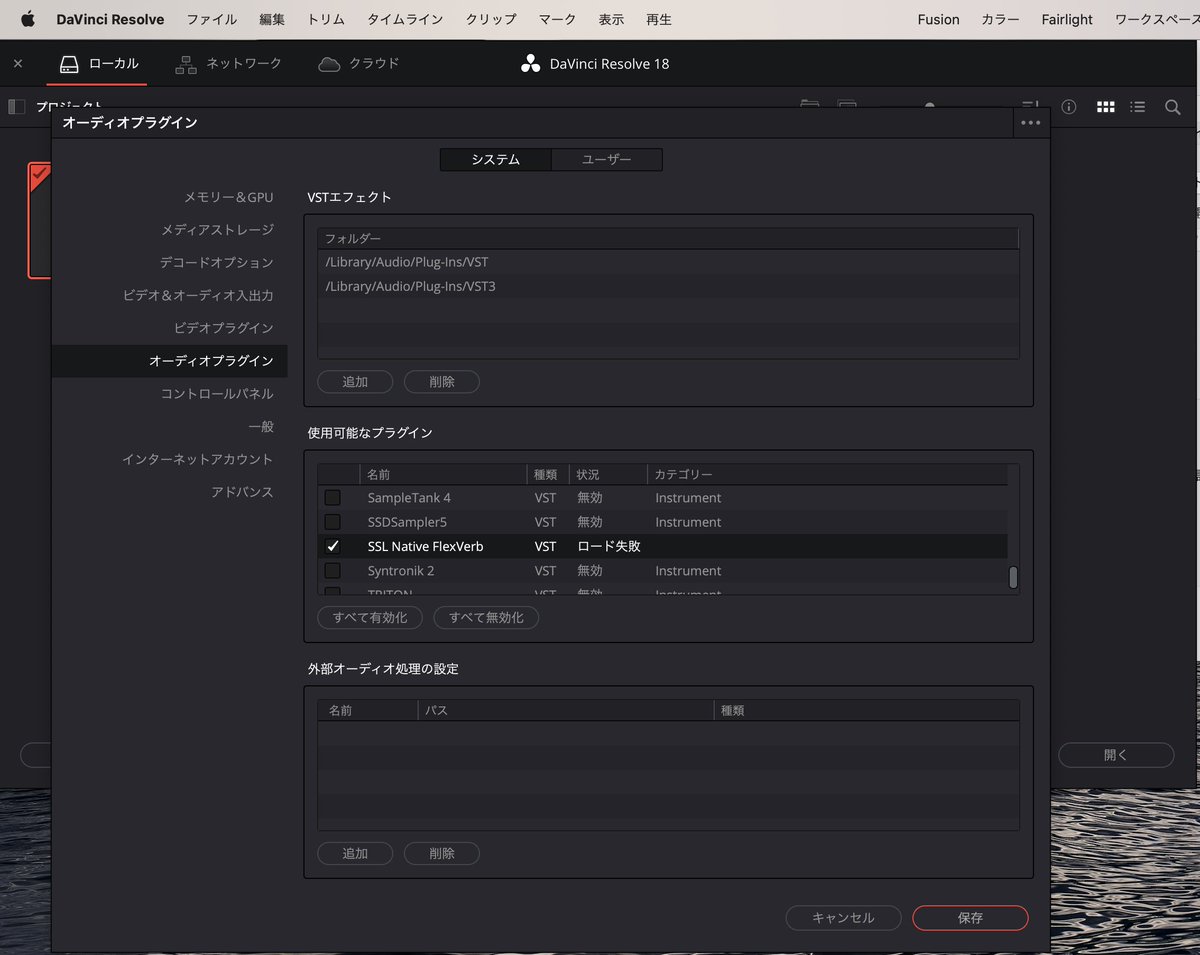Open アドバンス settings
The image size is (1200, 955).
[242, 492]
